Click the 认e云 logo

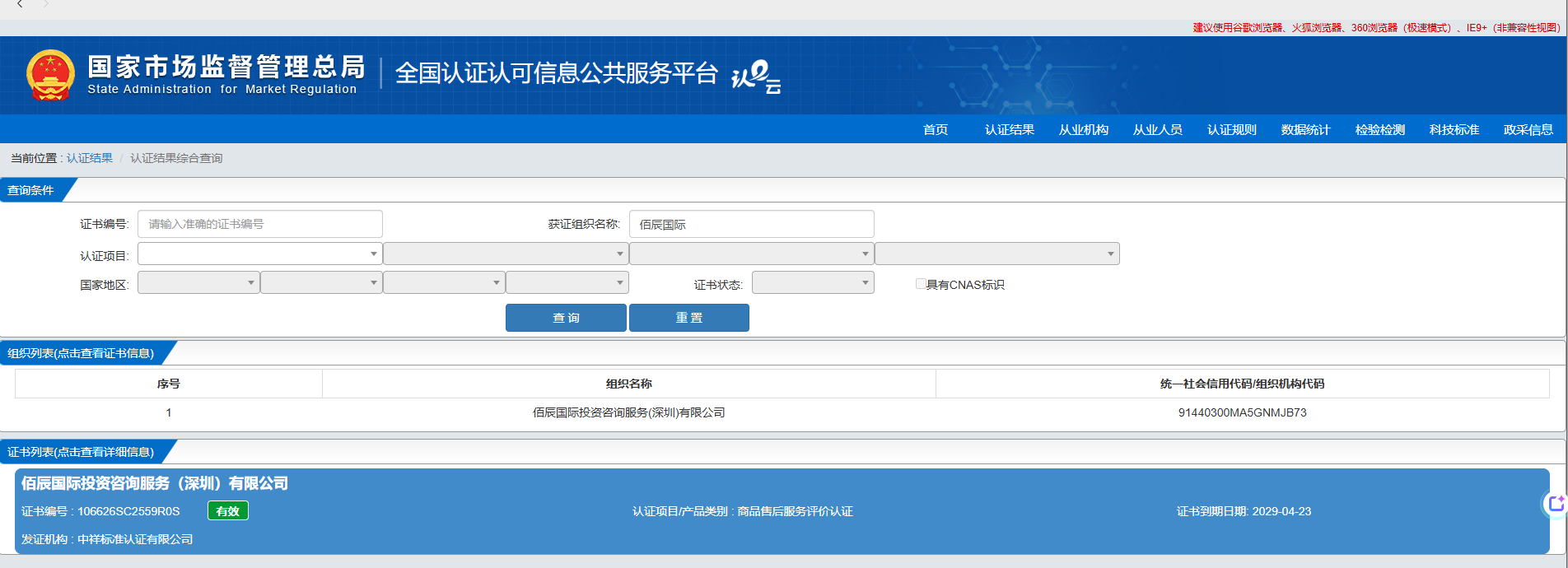click(x=756, y=77)
